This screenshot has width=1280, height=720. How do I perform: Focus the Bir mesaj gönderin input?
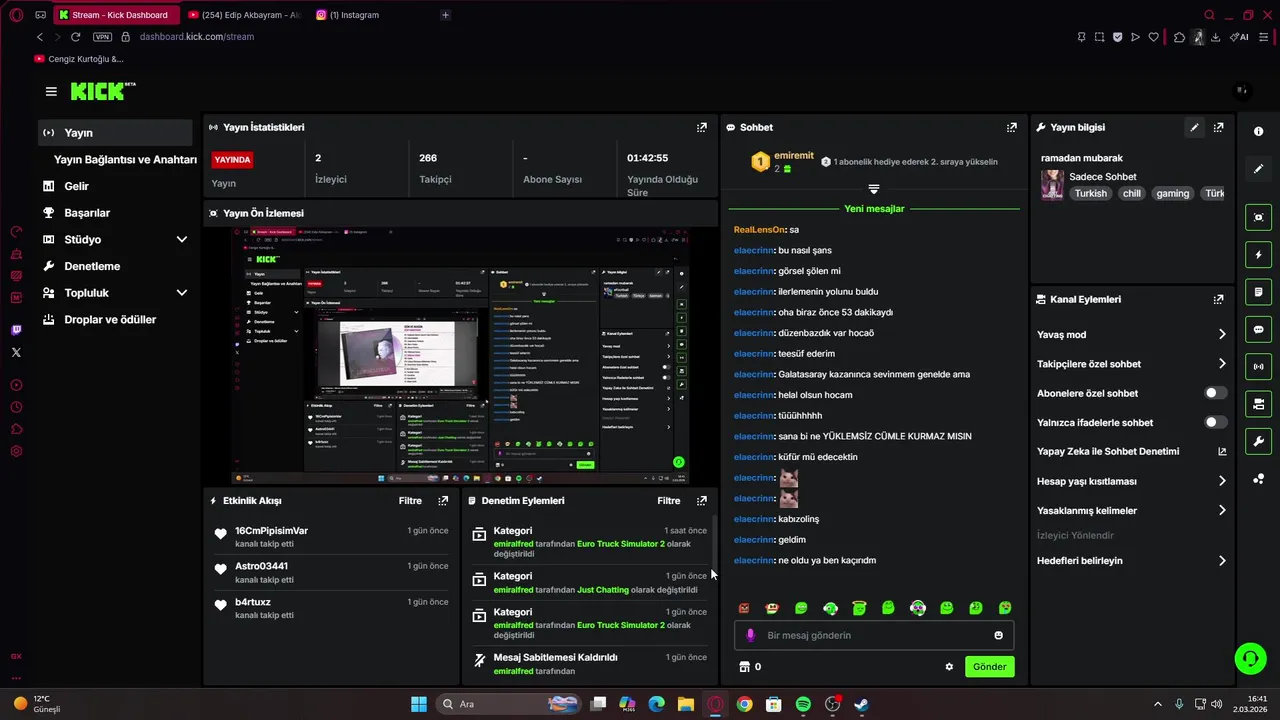pyautogui.click(x=873, y=635)
